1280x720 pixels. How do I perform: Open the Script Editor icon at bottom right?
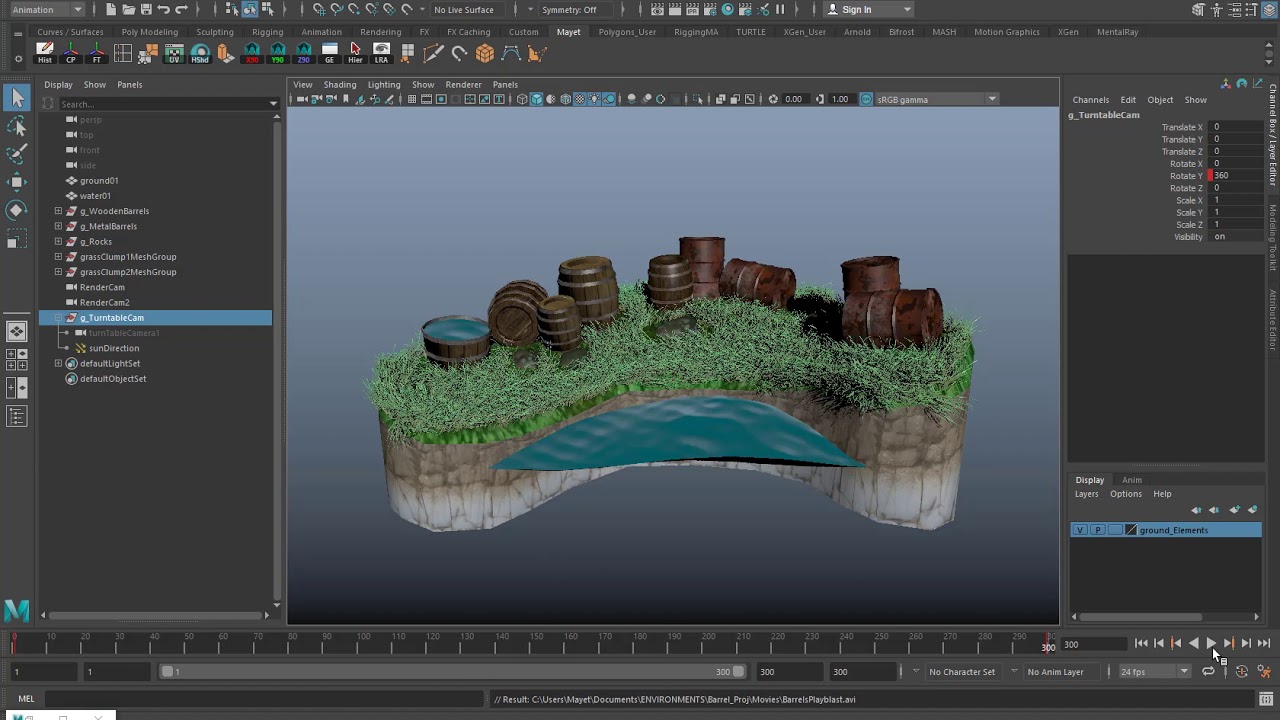click(x=1266, y=699)
